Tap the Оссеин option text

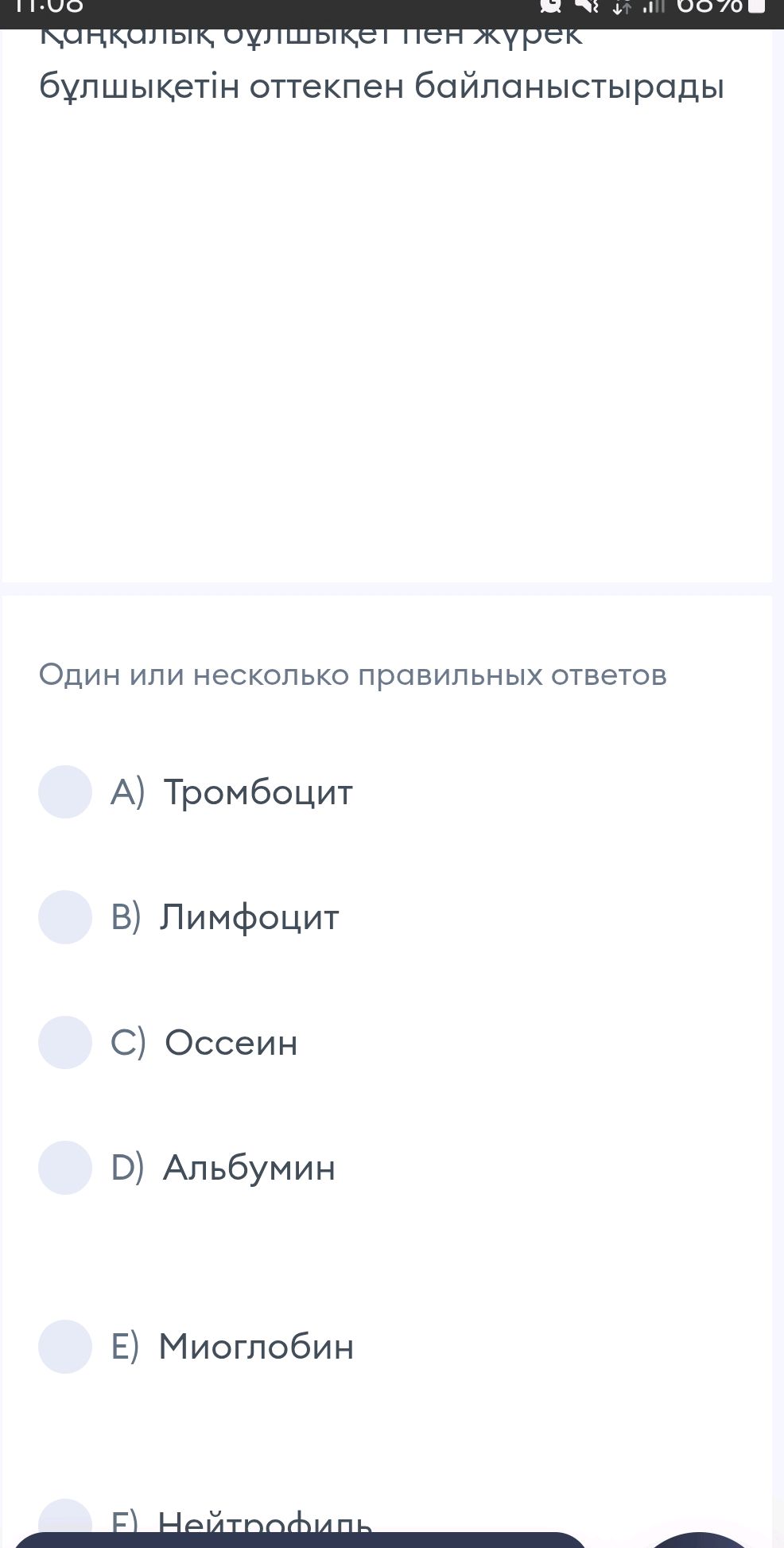click(231, 1042)
